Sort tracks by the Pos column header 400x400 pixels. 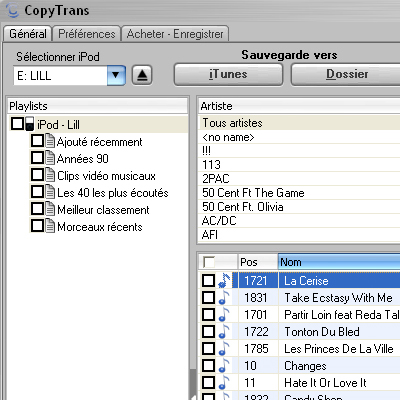258,262
